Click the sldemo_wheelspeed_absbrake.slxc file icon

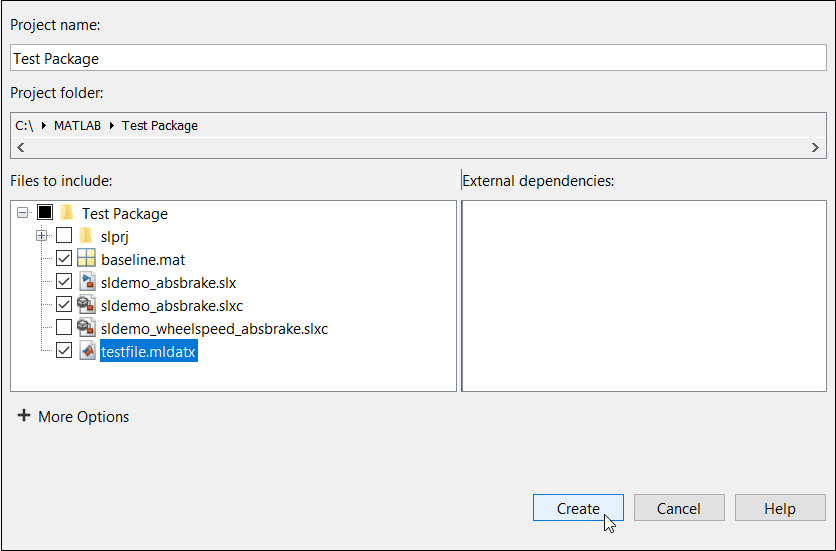tap(86, 328)
